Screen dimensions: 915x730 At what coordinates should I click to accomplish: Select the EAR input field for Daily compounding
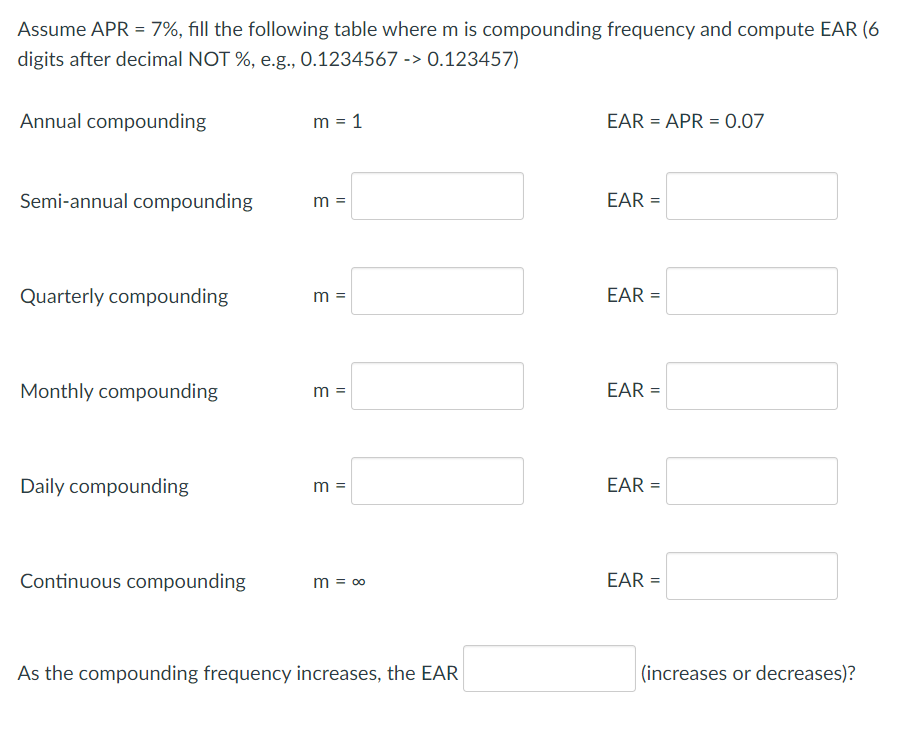(751, 481)
